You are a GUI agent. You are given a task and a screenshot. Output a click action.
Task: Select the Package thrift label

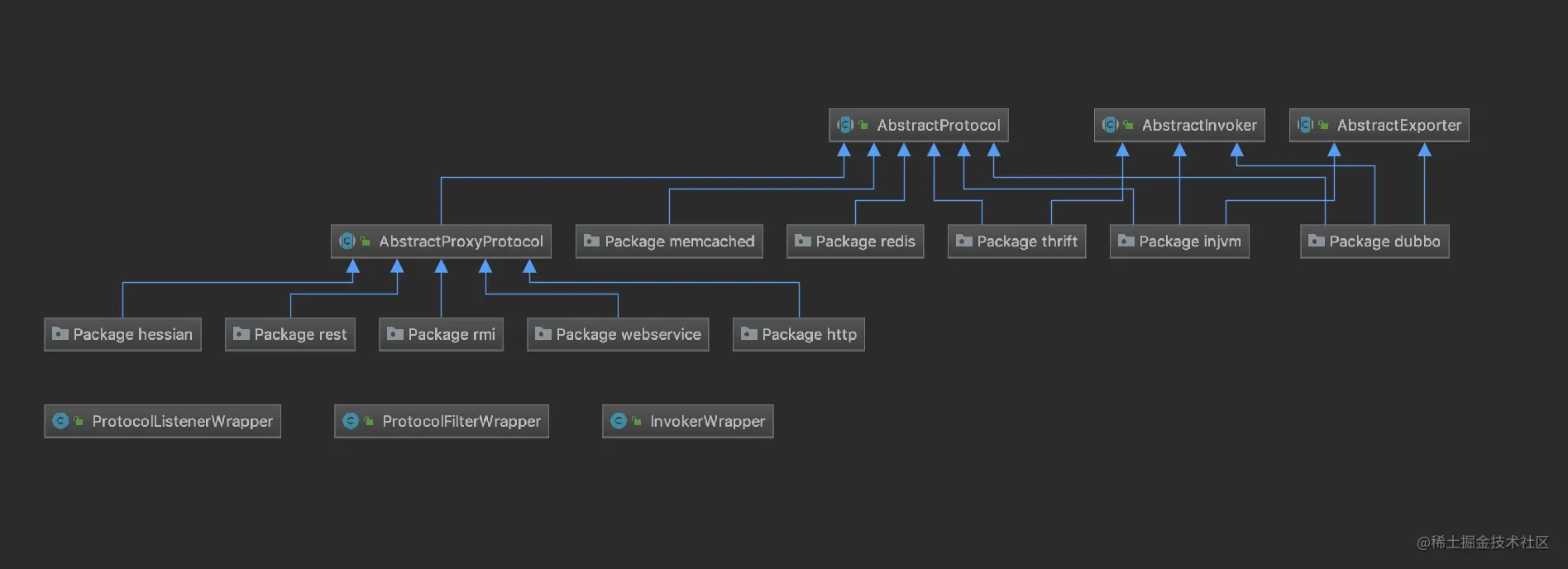click(x=1027, y=241)
